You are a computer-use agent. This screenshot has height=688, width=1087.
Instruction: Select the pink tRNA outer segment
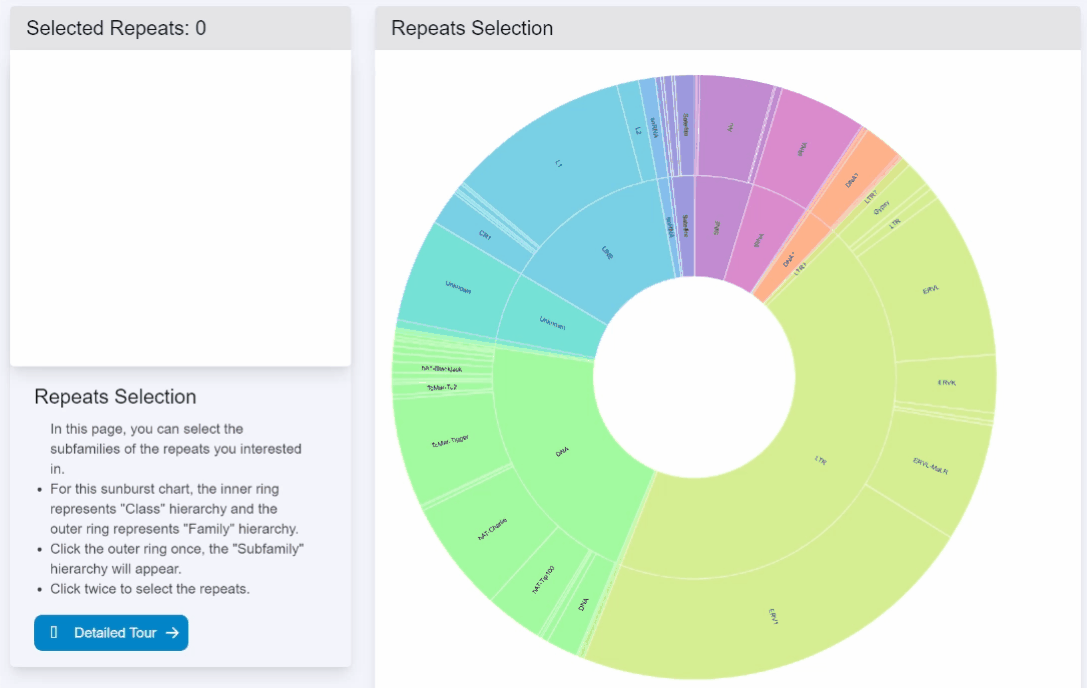[802, 149]
